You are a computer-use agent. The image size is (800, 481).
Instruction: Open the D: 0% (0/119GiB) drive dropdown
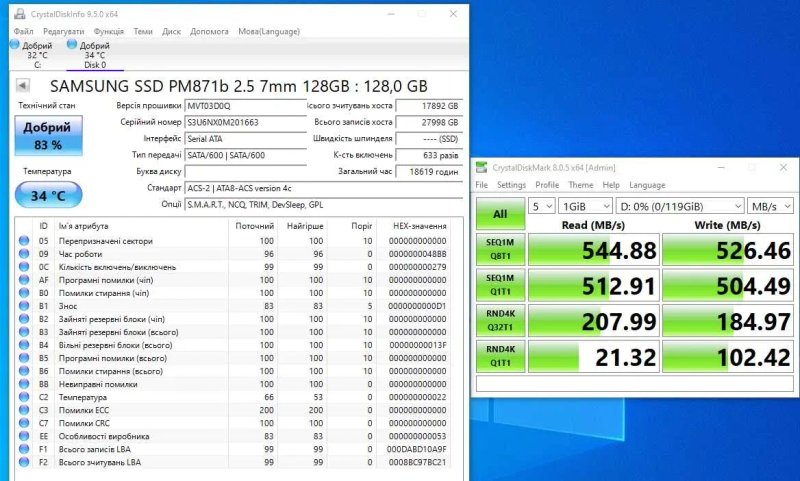[x=680, y=206]
